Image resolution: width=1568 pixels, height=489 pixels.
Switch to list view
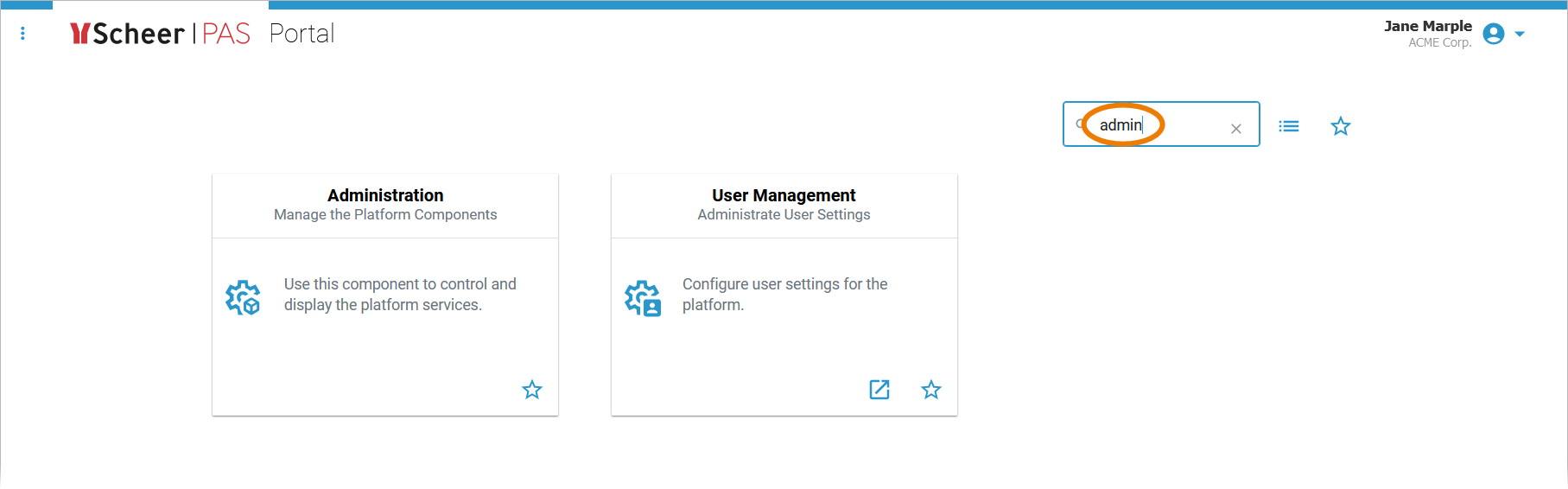pos(1288,126)
